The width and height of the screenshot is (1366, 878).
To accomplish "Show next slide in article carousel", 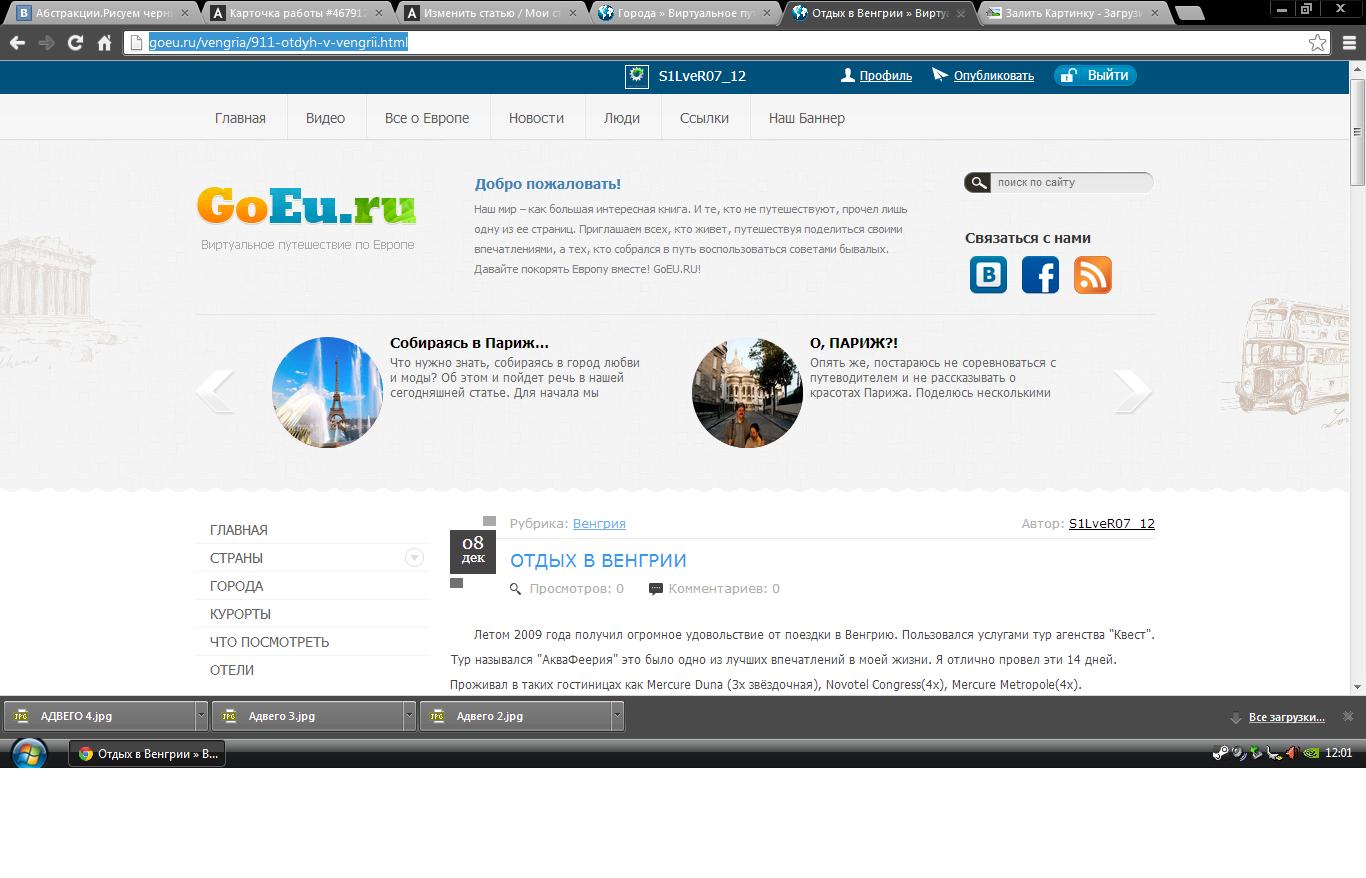I will (1133, 391).
